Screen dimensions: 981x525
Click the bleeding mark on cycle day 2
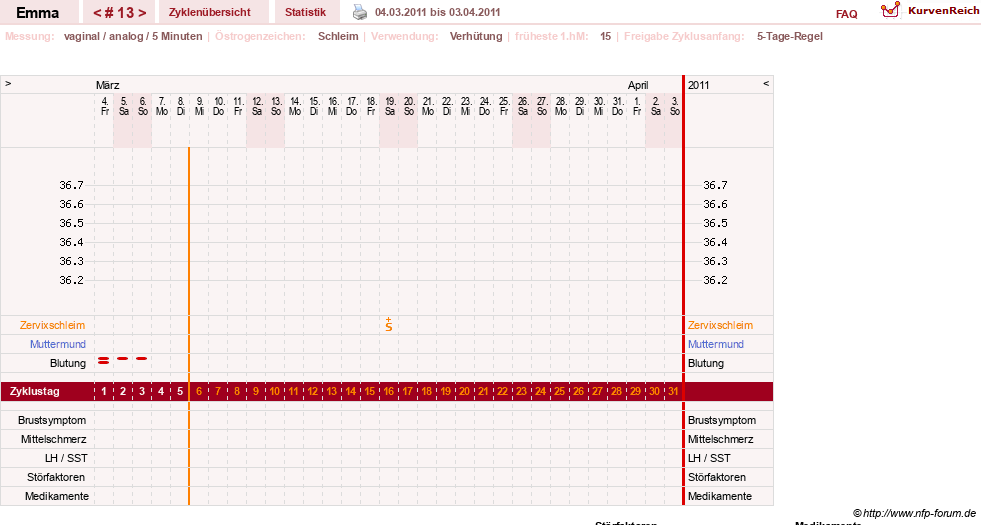point(123,359)
